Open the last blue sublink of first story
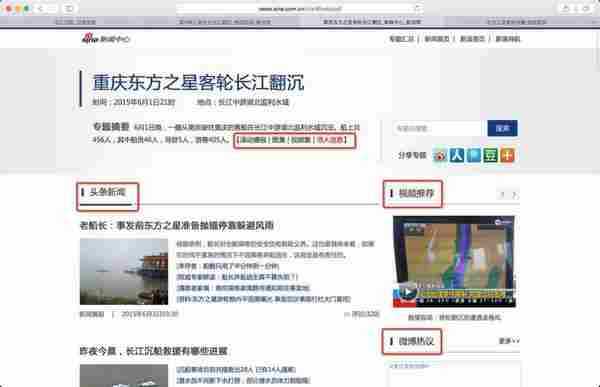 263,299
